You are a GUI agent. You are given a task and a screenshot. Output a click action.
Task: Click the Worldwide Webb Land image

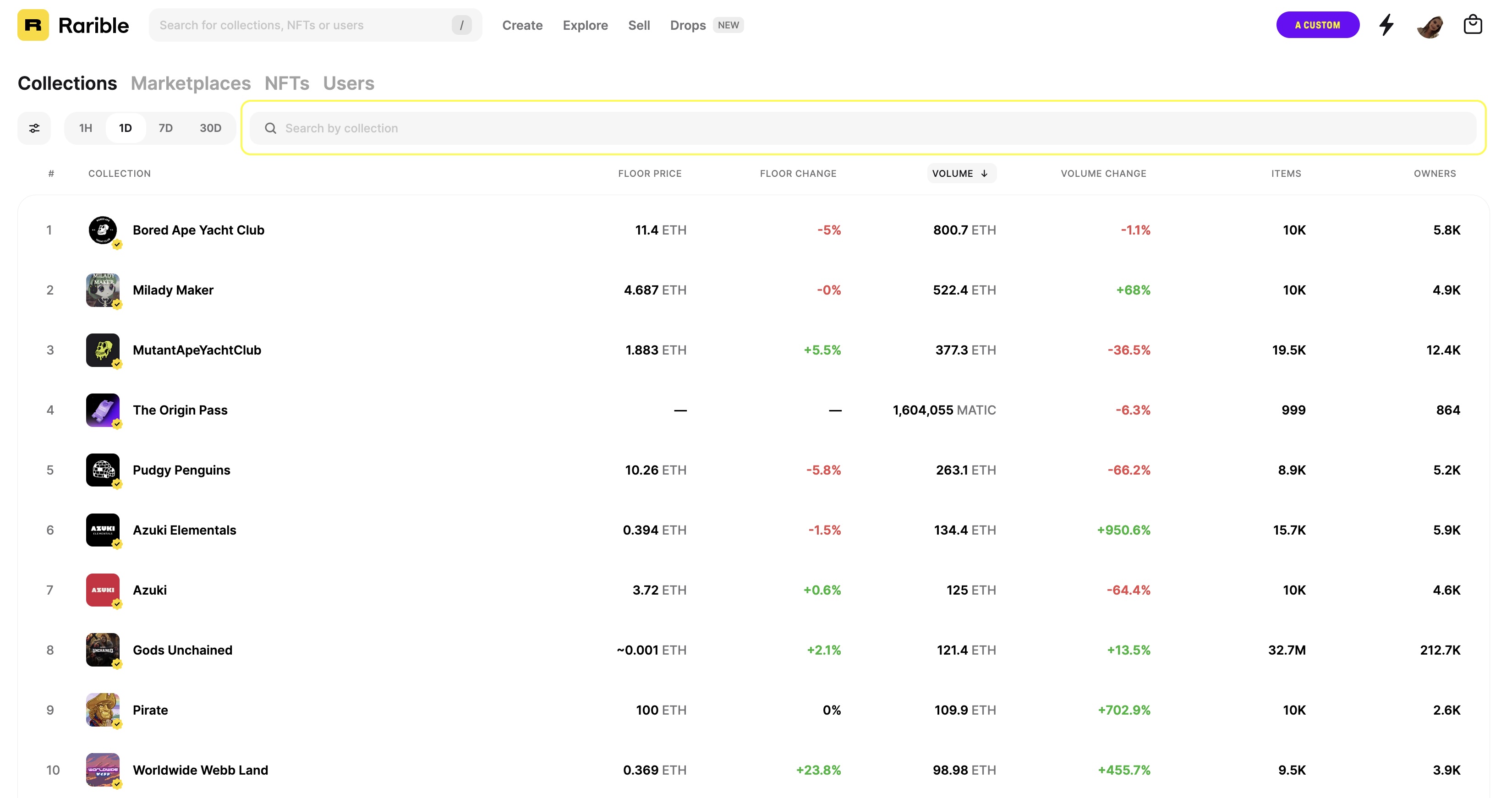click(x=103, y=770)
